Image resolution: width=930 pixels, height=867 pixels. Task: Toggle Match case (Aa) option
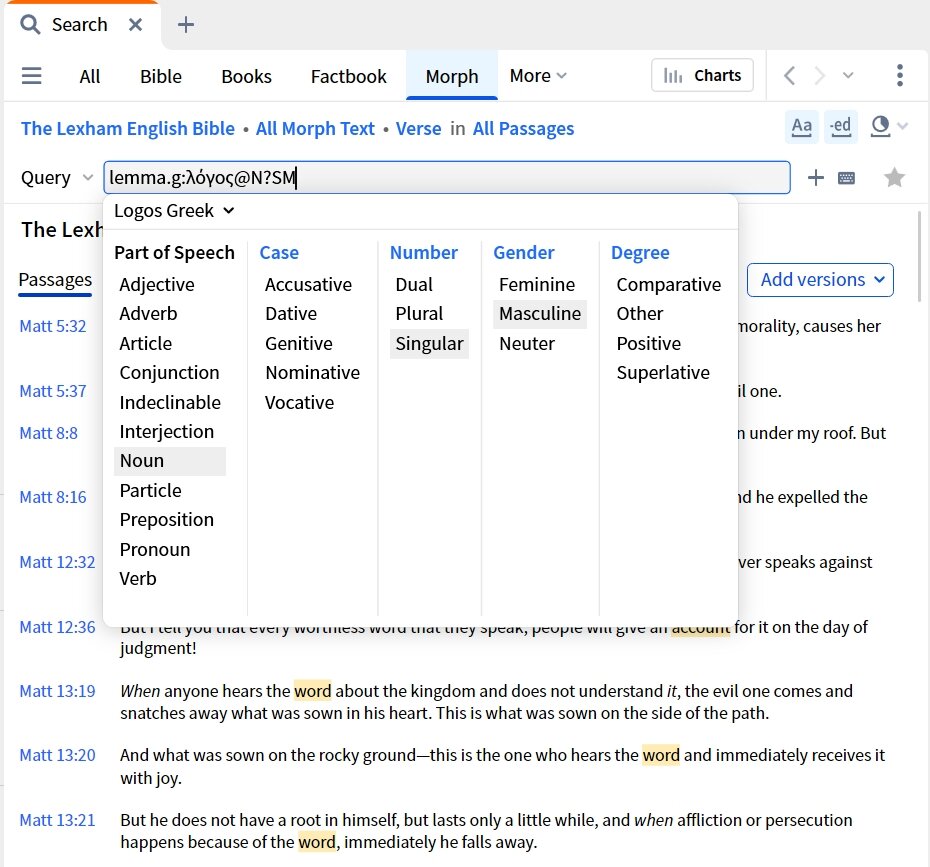tap(802, 126)
